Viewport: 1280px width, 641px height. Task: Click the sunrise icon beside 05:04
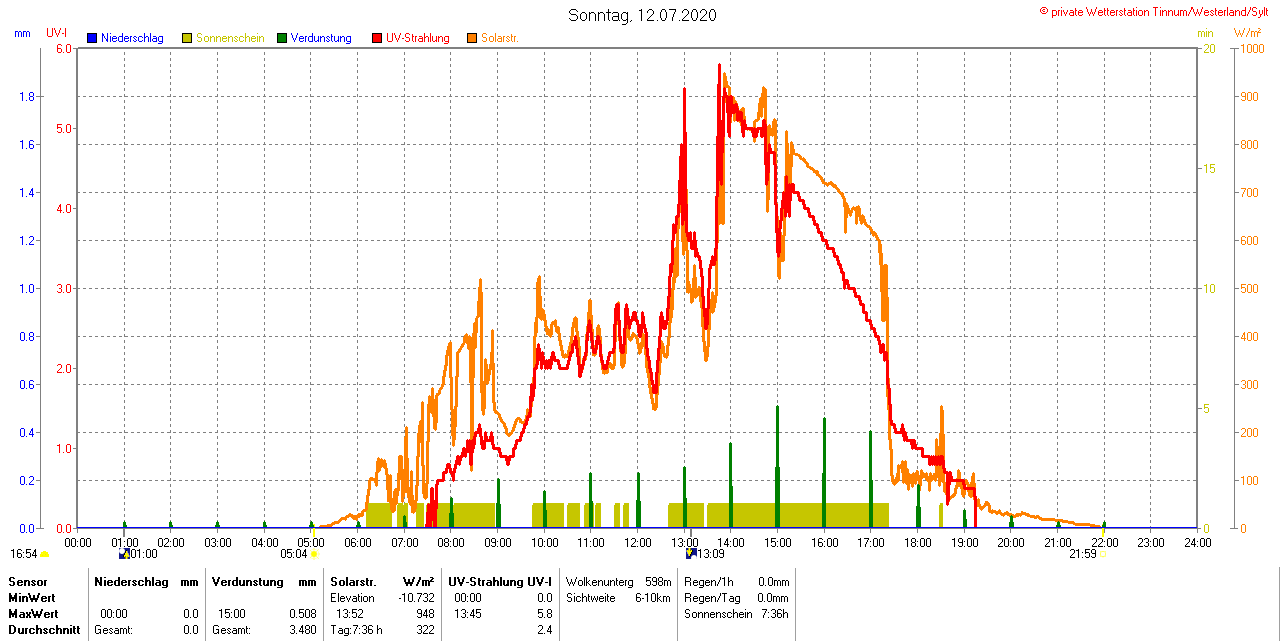pos(314,554)
